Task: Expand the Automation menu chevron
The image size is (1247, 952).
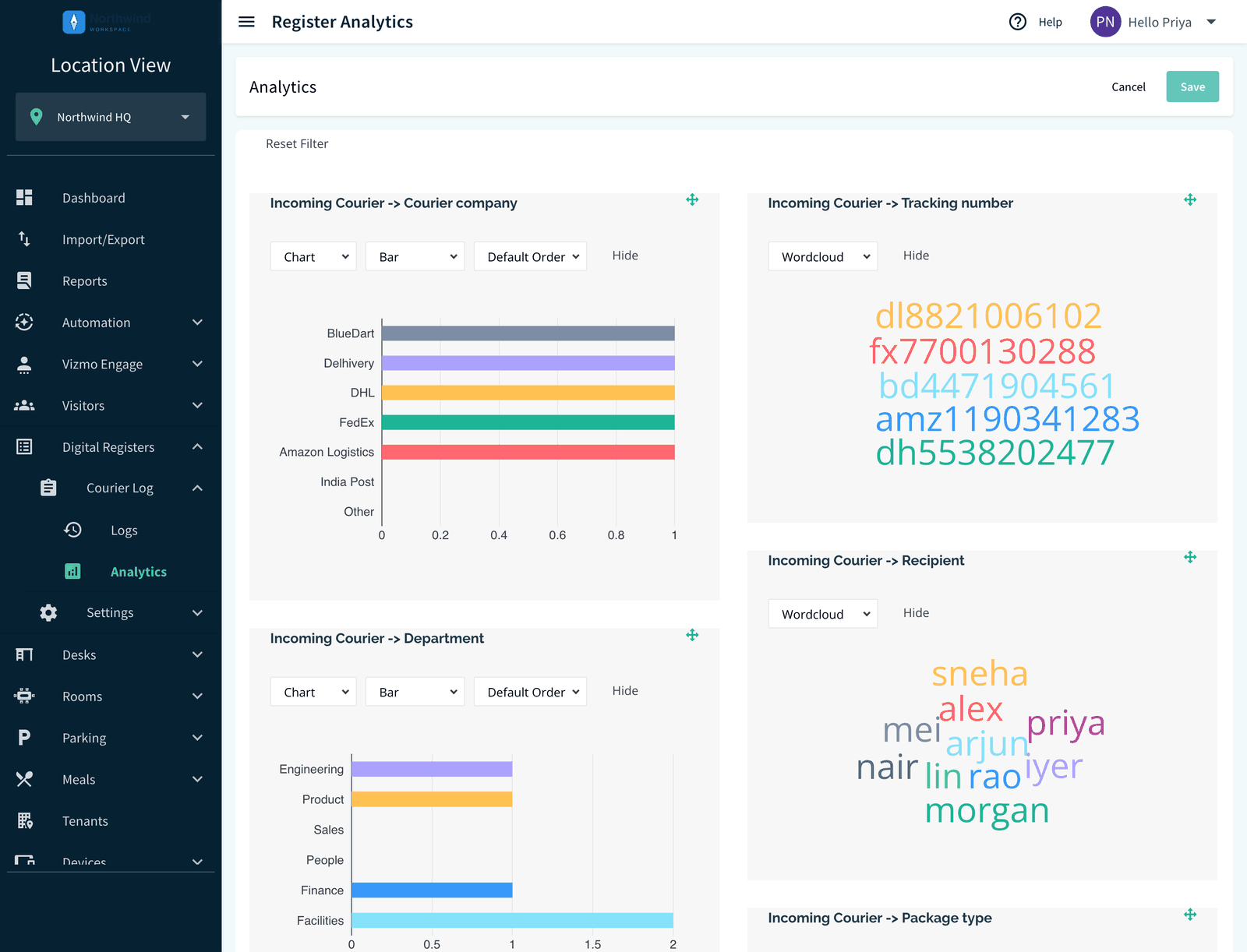Action: click(197, 323)
